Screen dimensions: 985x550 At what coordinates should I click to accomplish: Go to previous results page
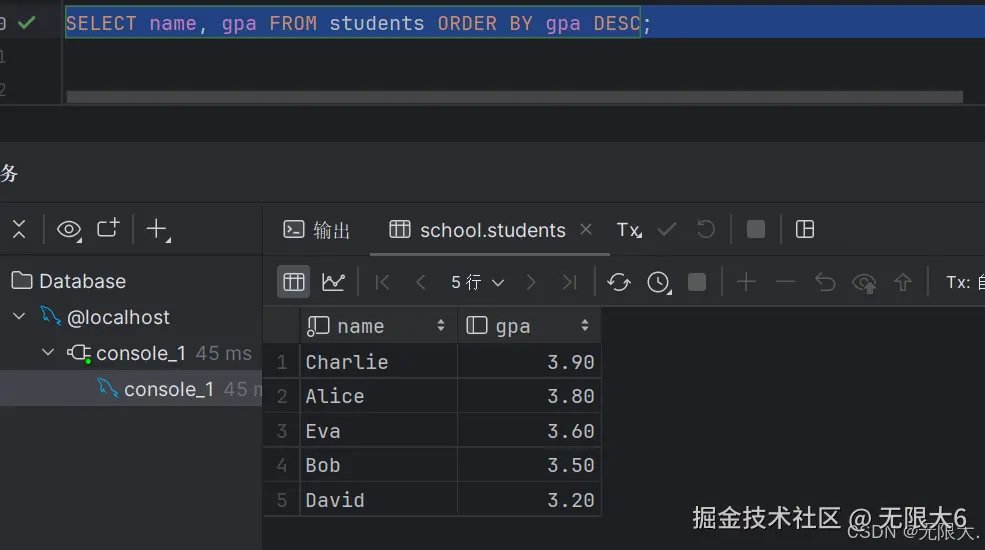click(421, 283)
